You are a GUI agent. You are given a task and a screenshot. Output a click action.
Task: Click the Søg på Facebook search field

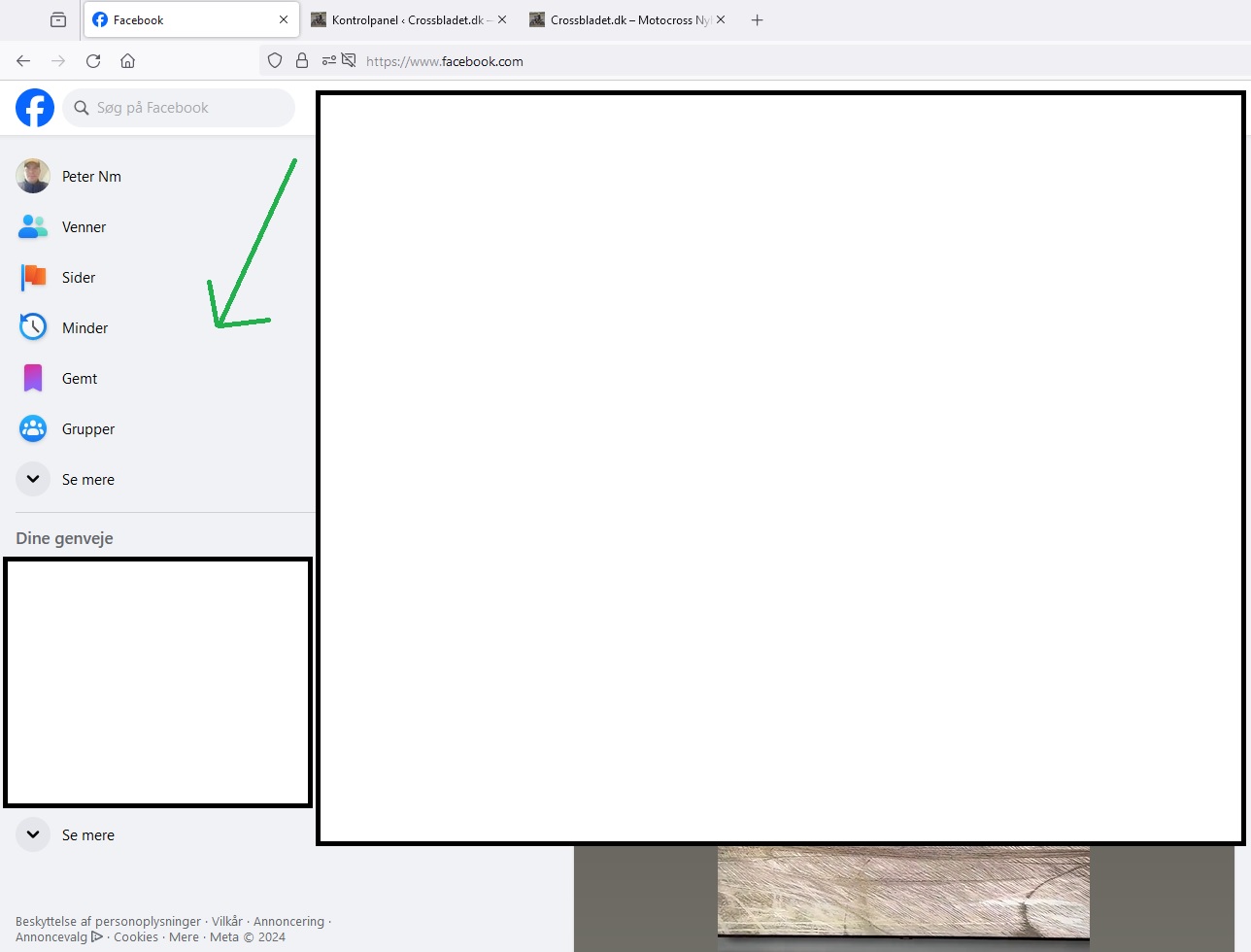tap(179, 108)
